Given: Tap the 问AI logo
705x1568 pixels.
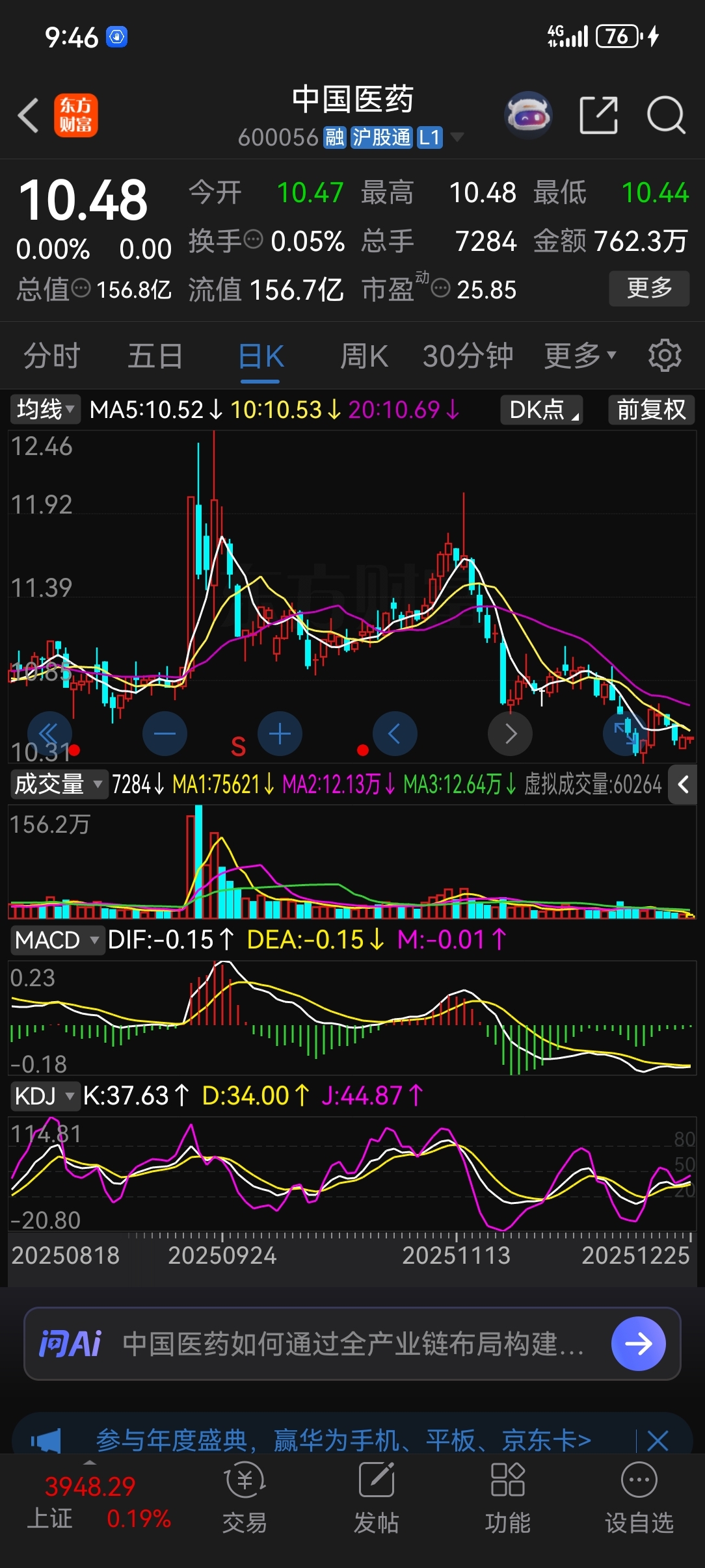Looking at the screenshot, I should click(70, 1344).
